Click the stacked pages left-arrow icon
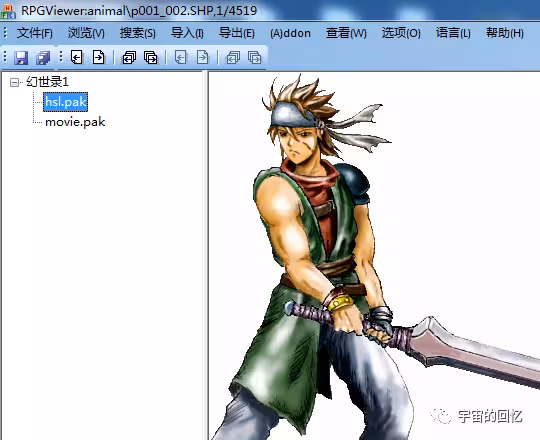This screenshot has width=540, height=440. [129, 57]
